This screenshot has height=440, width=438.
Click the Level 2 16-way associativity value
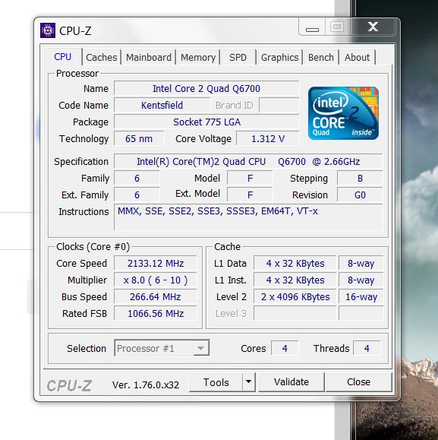point(361,297)
